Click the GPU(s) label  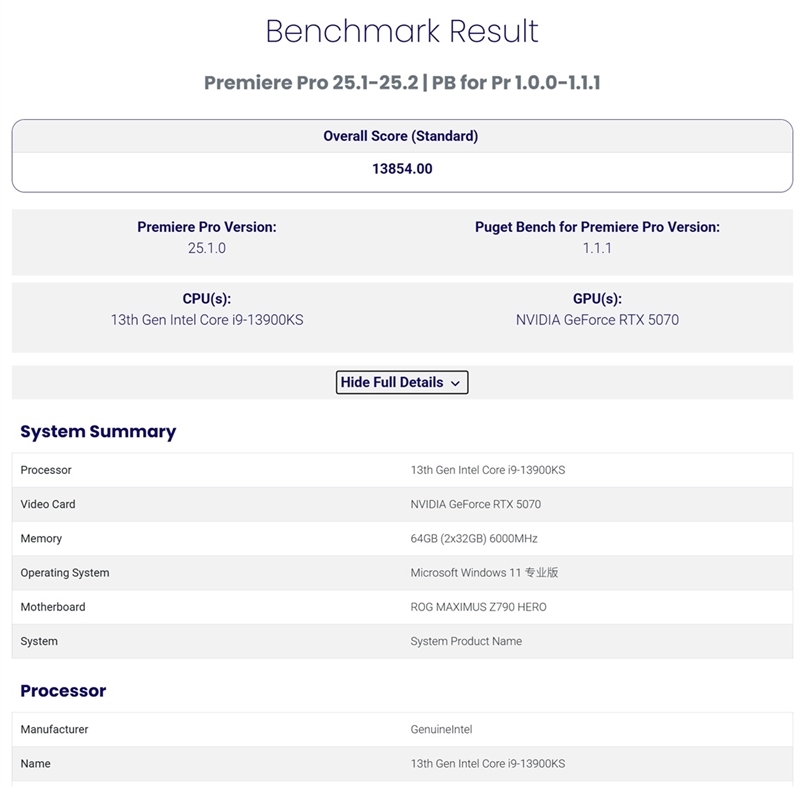[597, 299]
